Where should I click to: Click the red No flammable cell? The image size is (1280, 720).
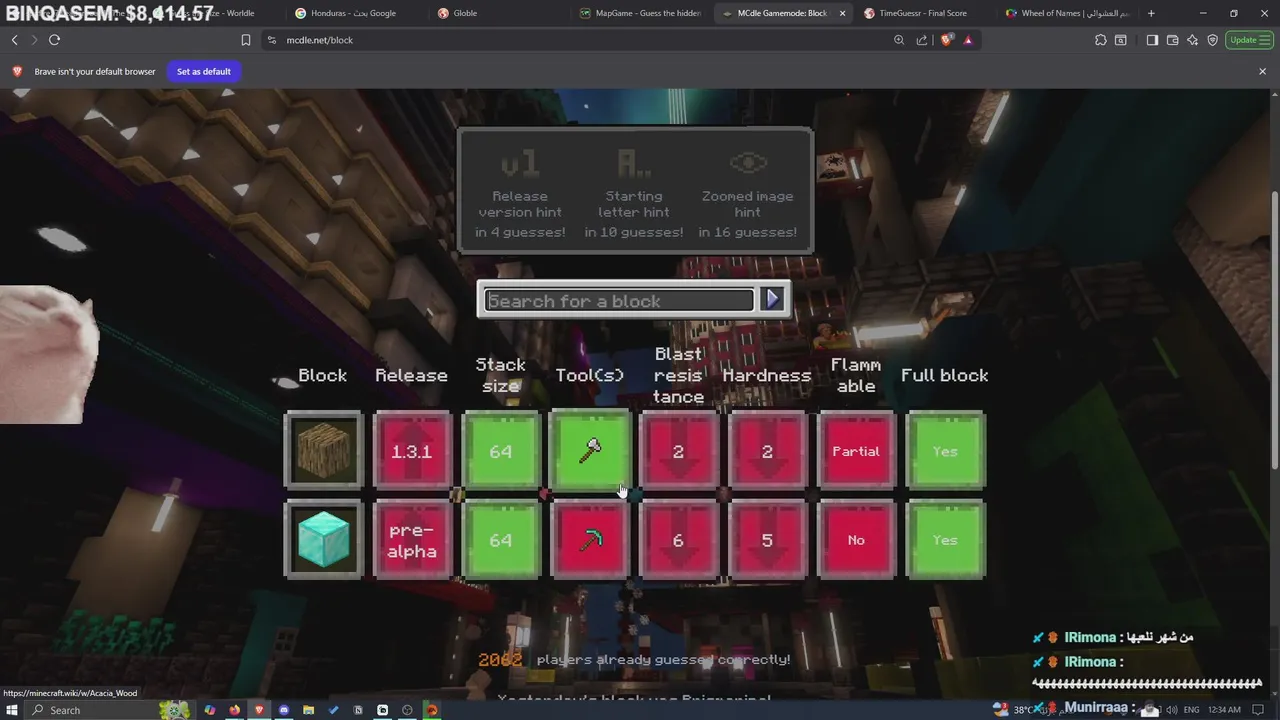click(x=856, y=540)
